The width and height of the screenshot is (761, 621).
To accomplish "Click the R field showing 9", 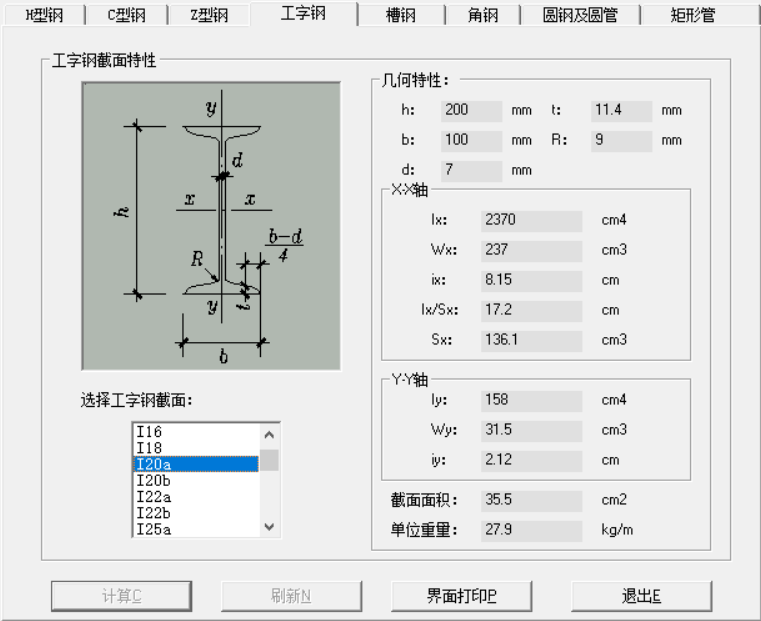I will (621, 141).
